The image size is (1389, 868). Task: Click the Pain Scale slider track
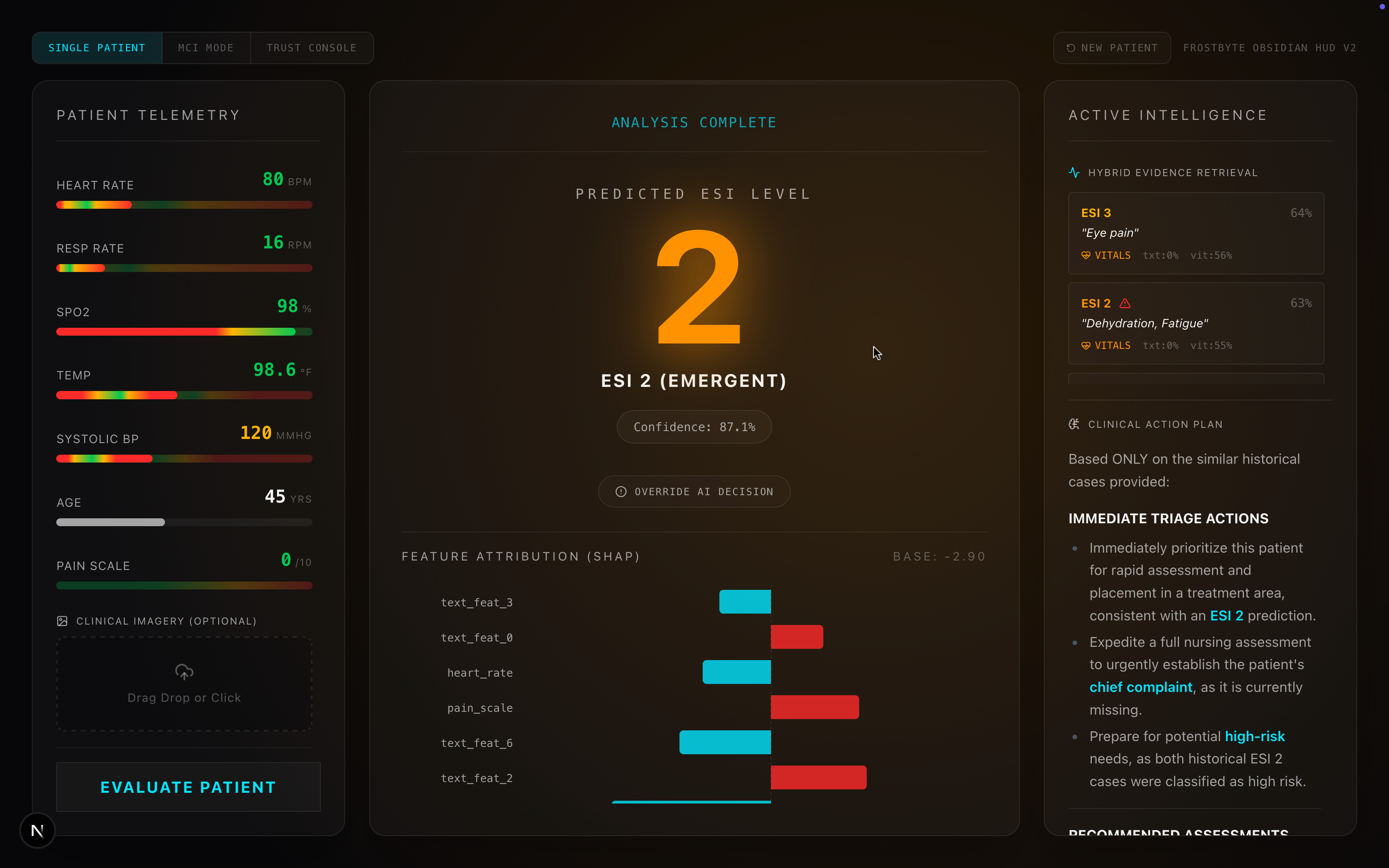coord(184,586)
